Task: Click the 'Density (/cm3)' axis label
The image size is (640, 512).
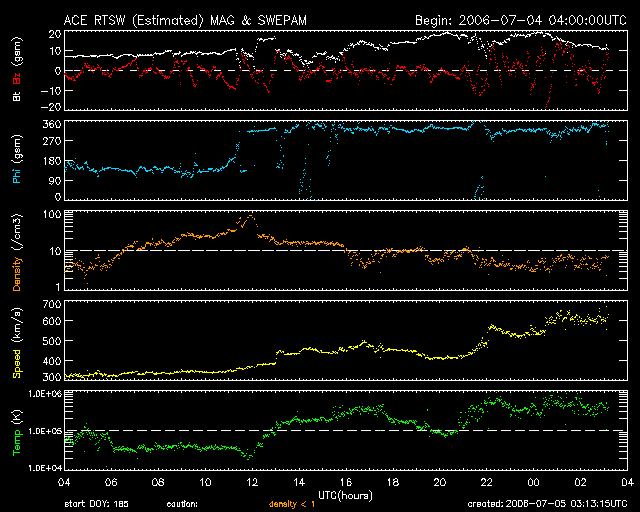Action: point(17,252)
